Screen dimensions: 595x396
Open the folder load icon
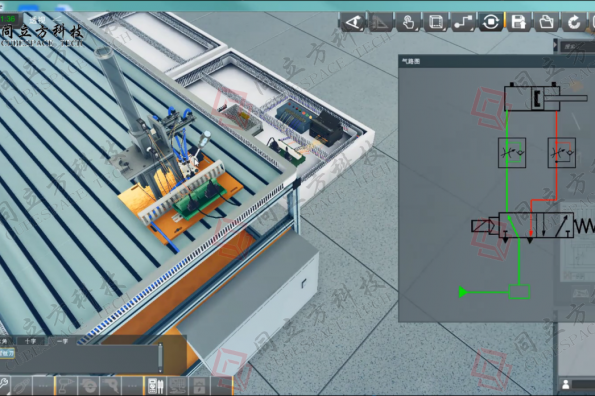(546, 22)
